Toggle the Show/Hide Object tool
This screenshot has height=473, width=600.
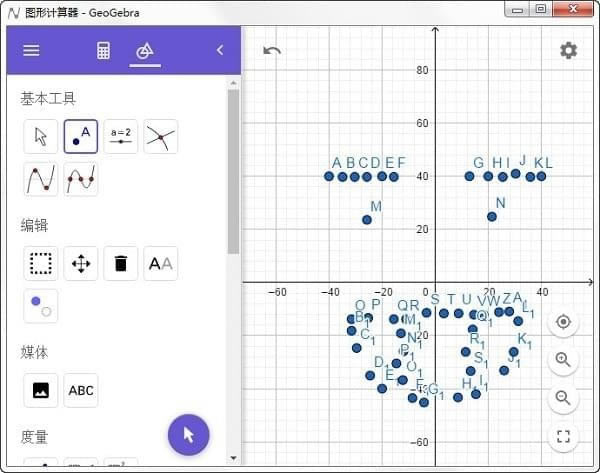pyautogui.click(x=41, y=305)
